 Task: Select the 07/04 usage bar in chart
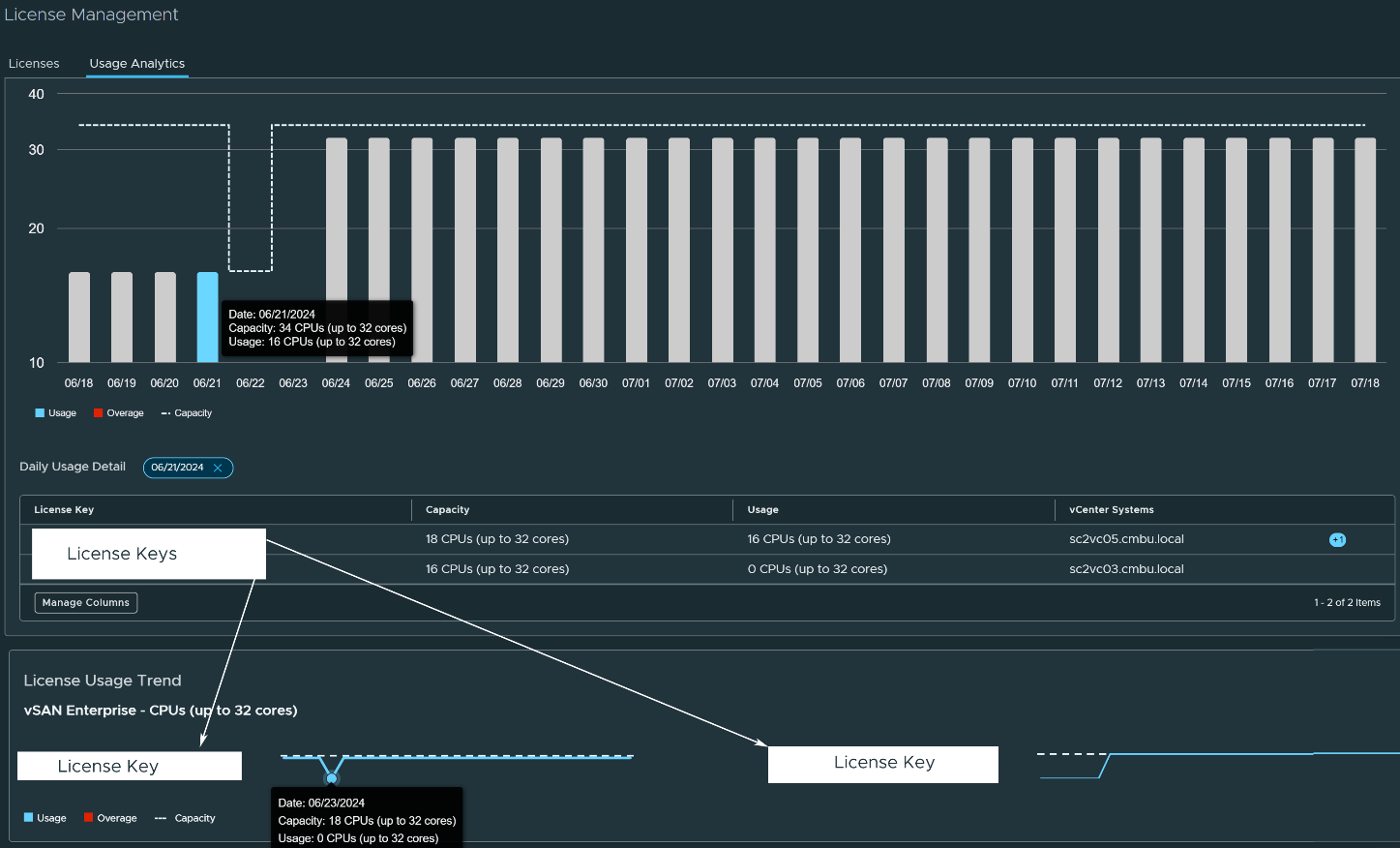tap(764, 252)
